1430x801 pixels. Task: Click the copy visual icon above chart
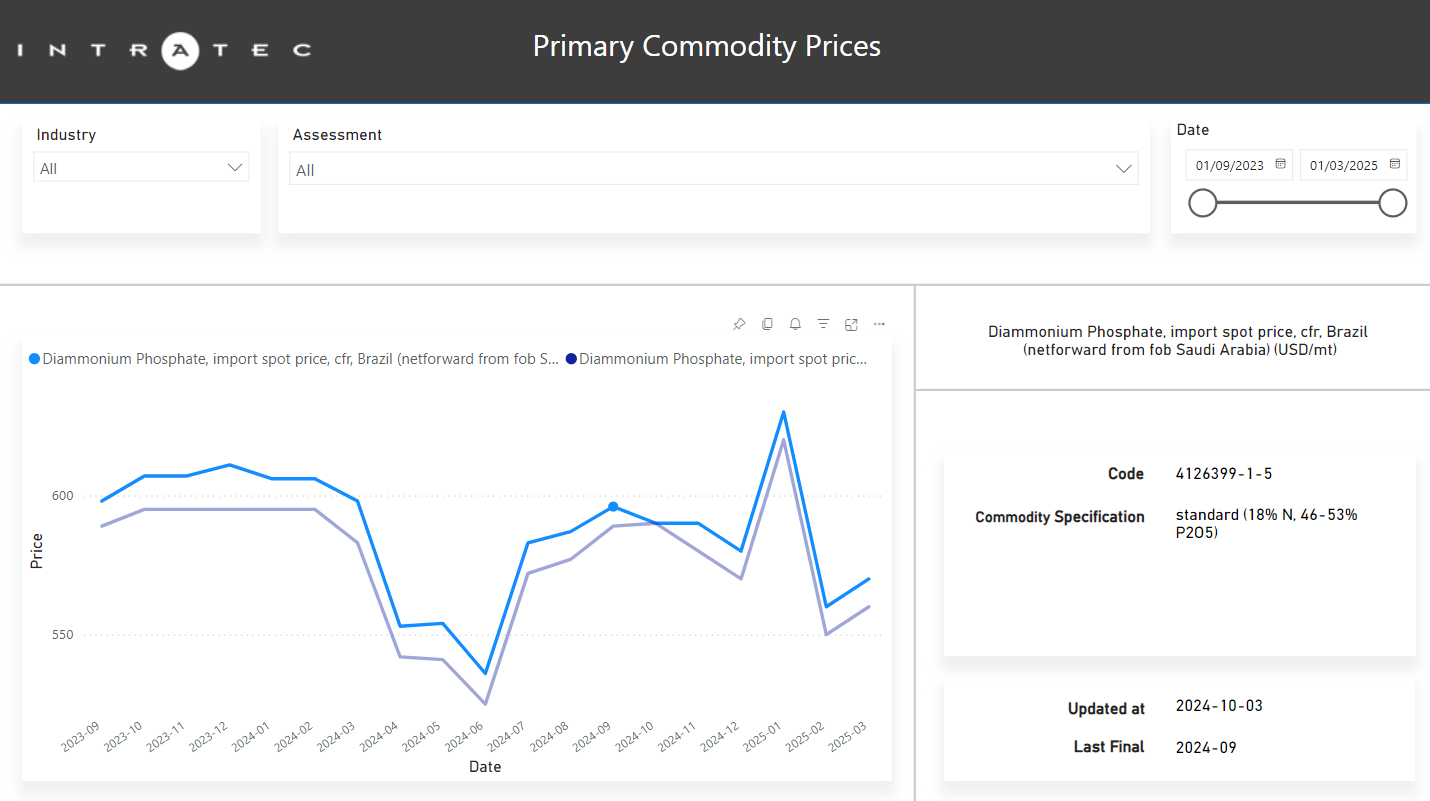(x=767, y=324)
